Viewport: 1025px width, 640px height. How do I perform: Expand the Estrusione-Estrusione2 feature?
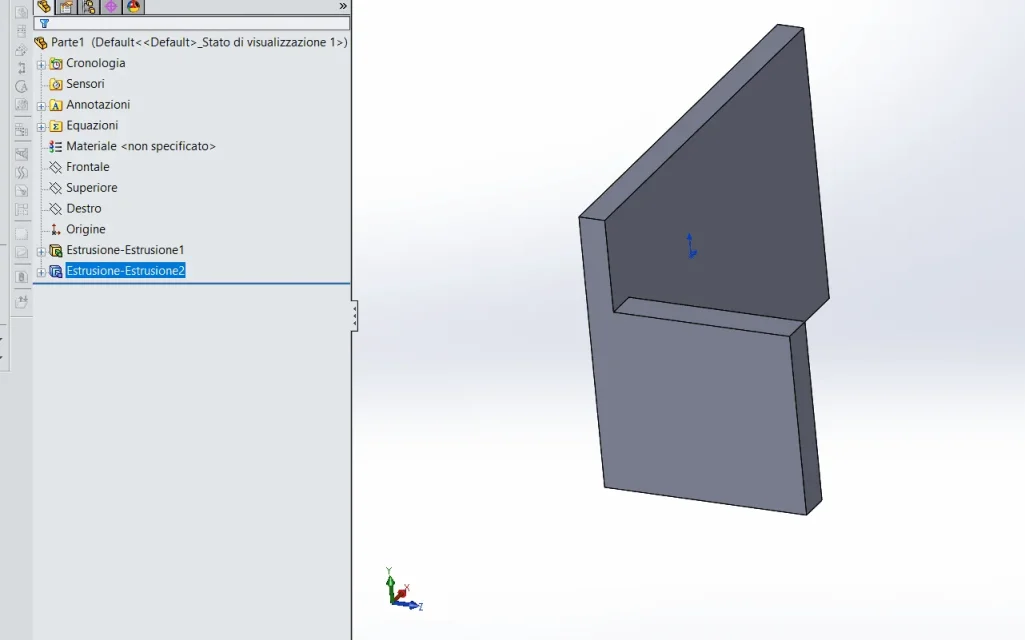41,272
